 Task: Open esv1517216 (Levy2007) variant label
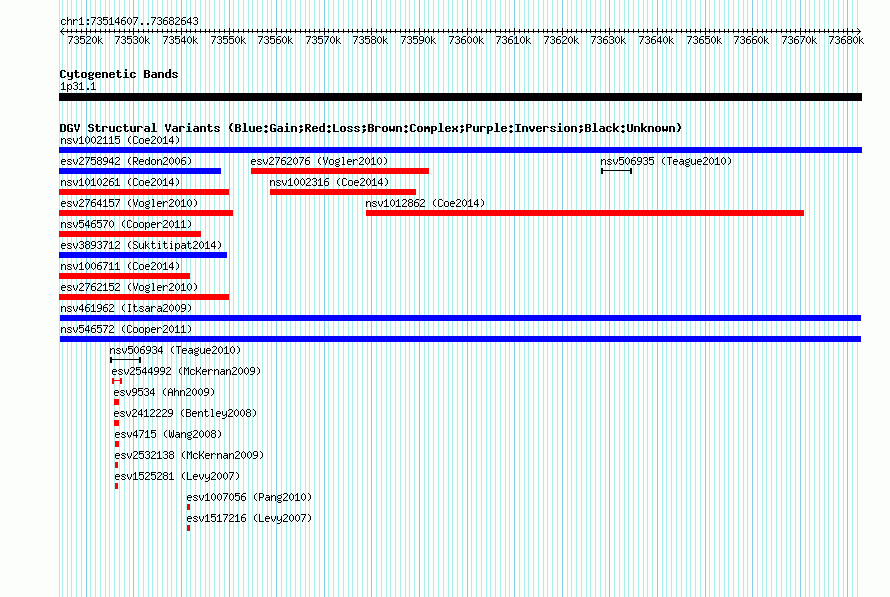[x=249, y=518]
